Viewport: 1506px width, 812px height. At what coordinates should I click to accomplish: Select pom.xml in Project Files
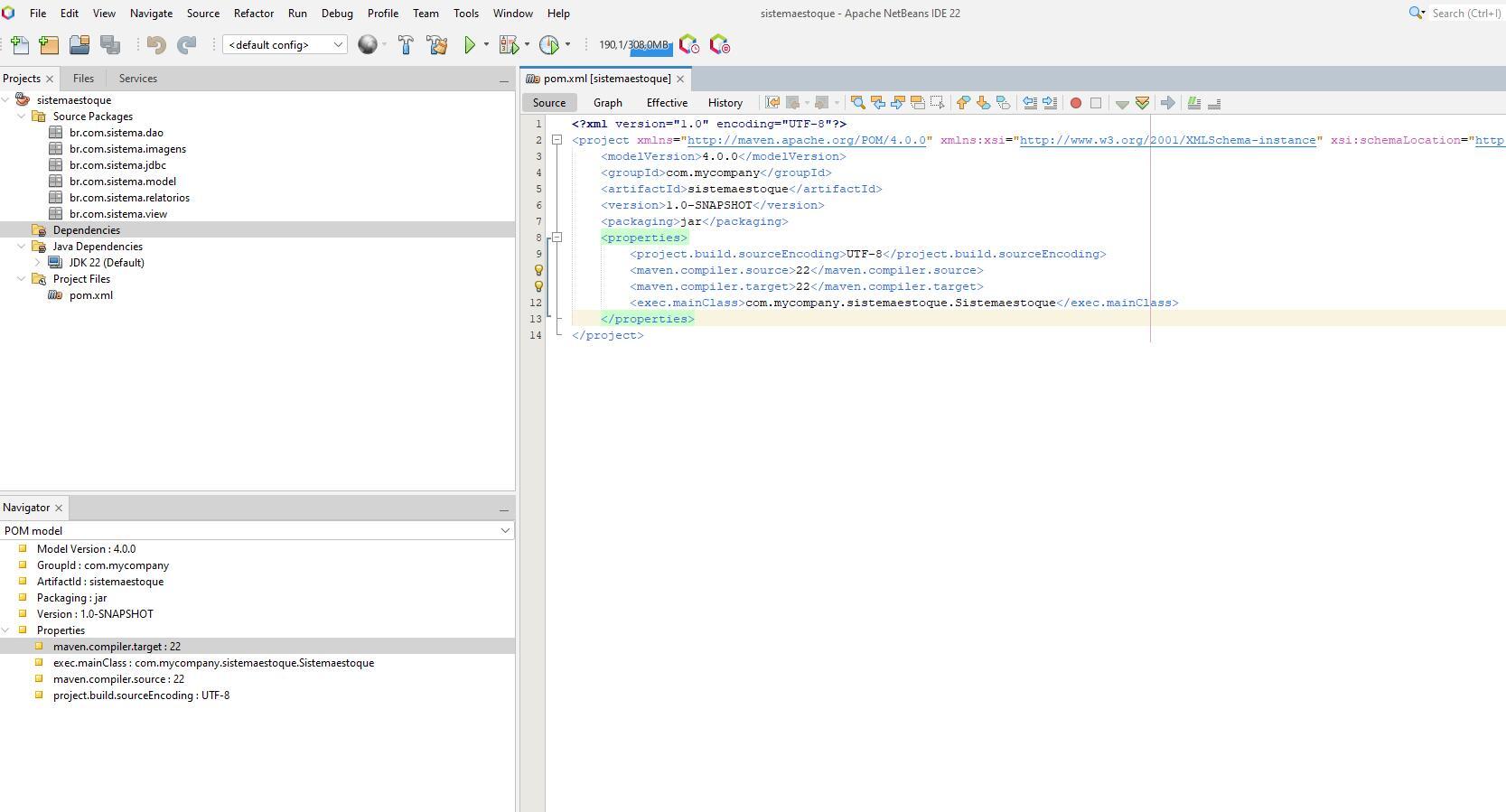coord(90,295)
